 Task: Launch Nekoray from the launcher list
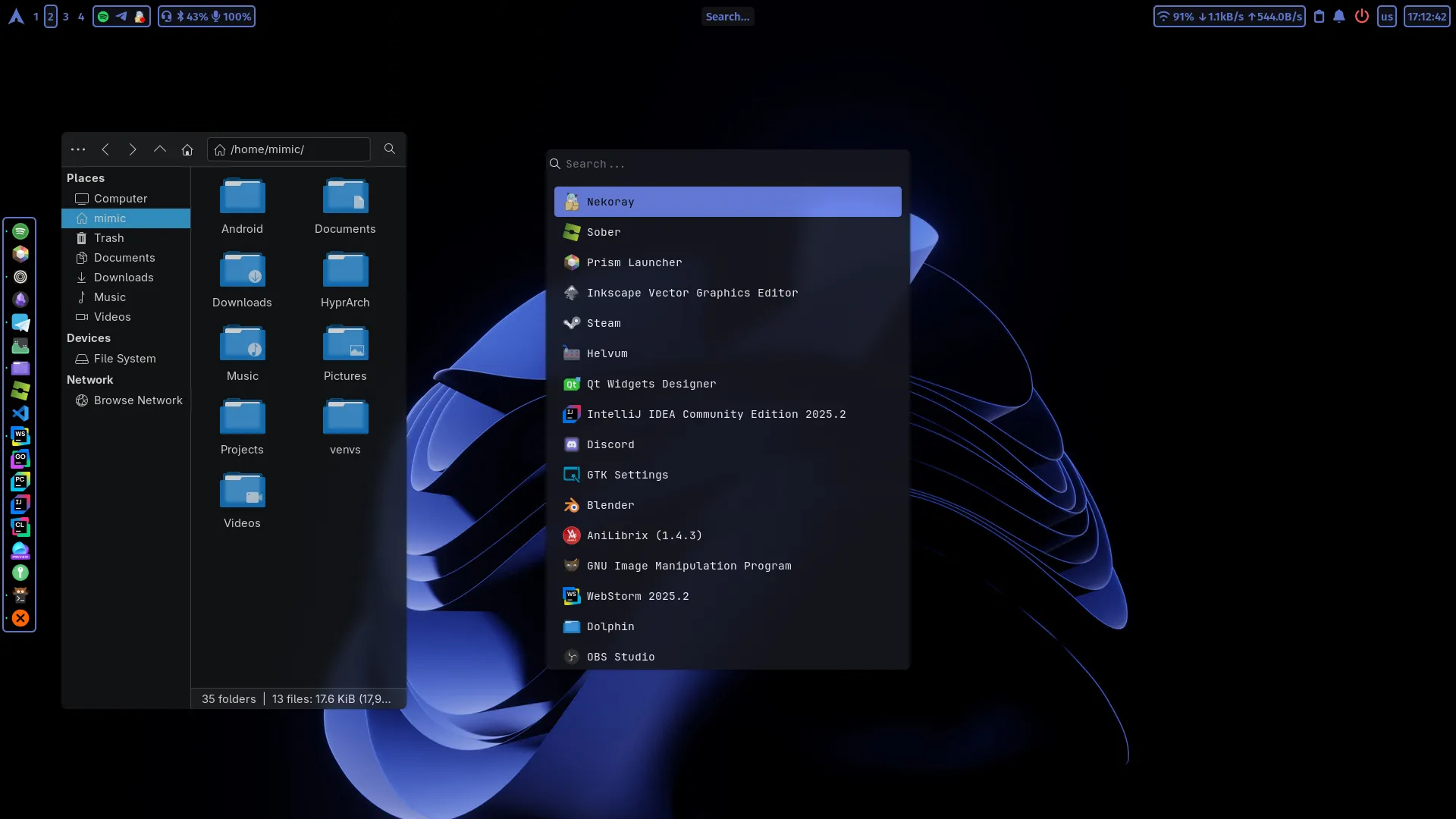coord(728,202)
